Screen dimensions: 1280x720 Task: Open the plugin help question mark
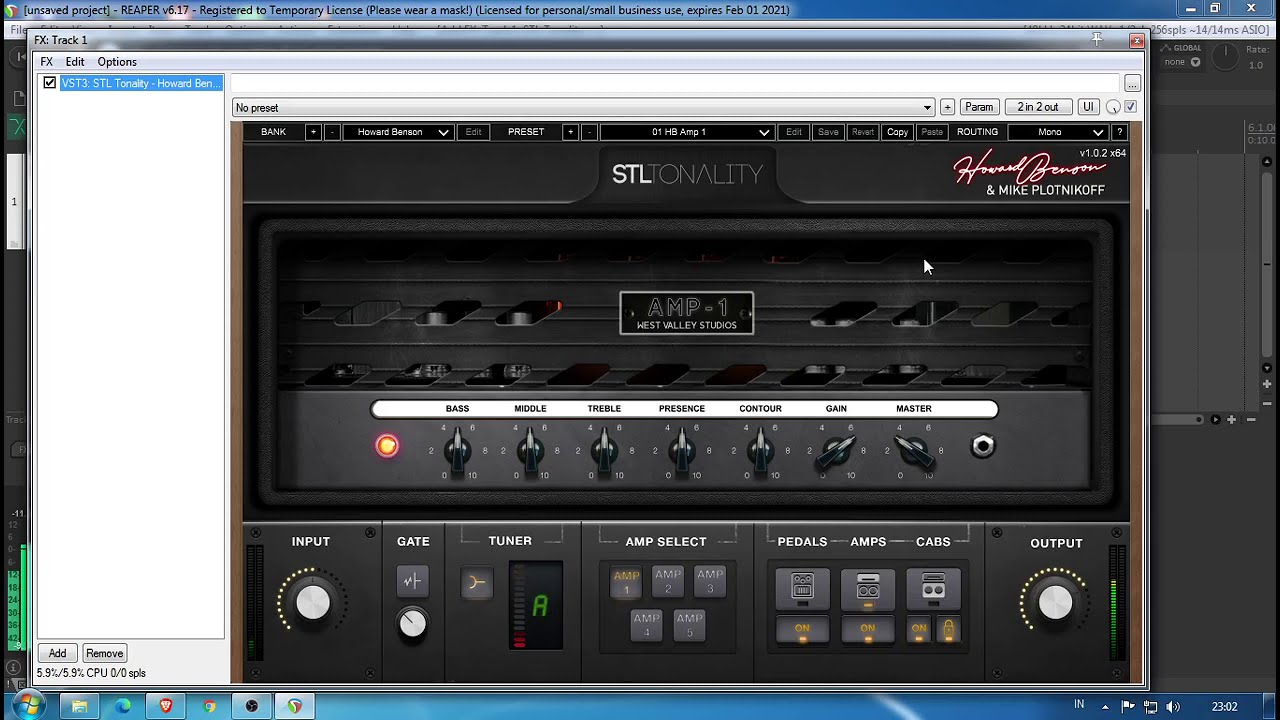pos(1119,132)
